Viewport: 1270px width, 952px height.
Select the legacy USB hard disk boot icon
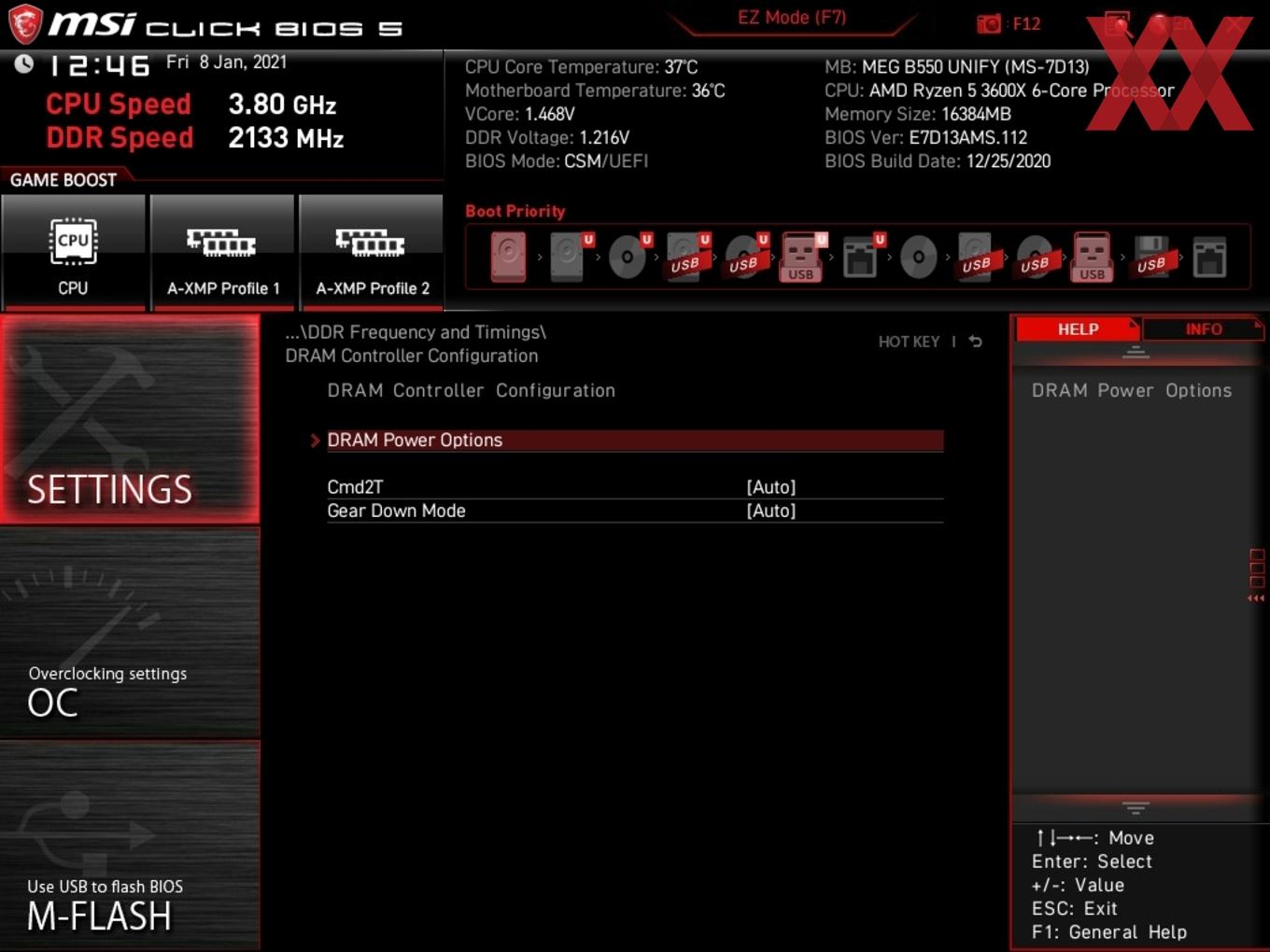click(977, 257)
